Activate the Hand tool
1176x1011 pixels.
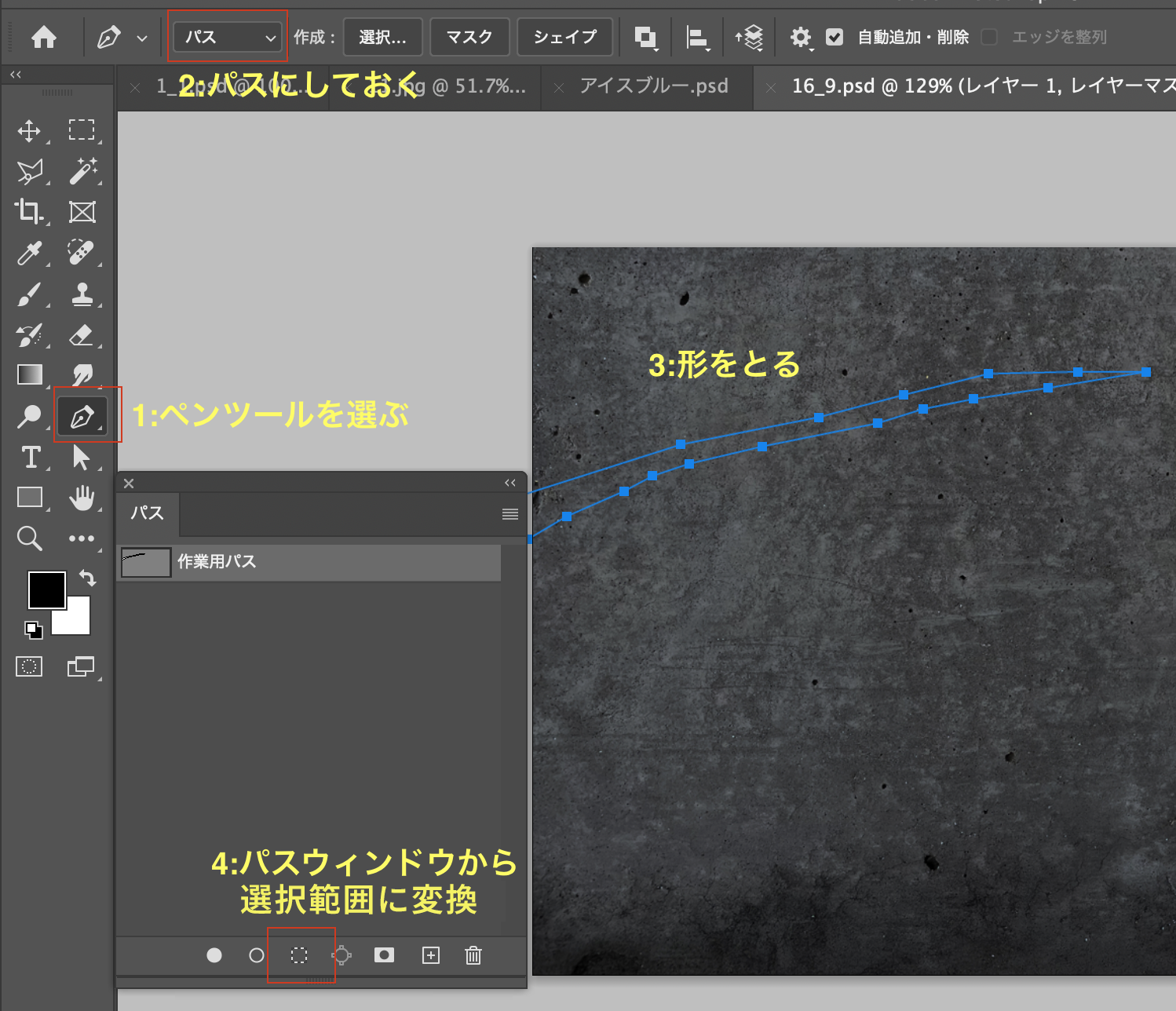(x=82, y=498)
